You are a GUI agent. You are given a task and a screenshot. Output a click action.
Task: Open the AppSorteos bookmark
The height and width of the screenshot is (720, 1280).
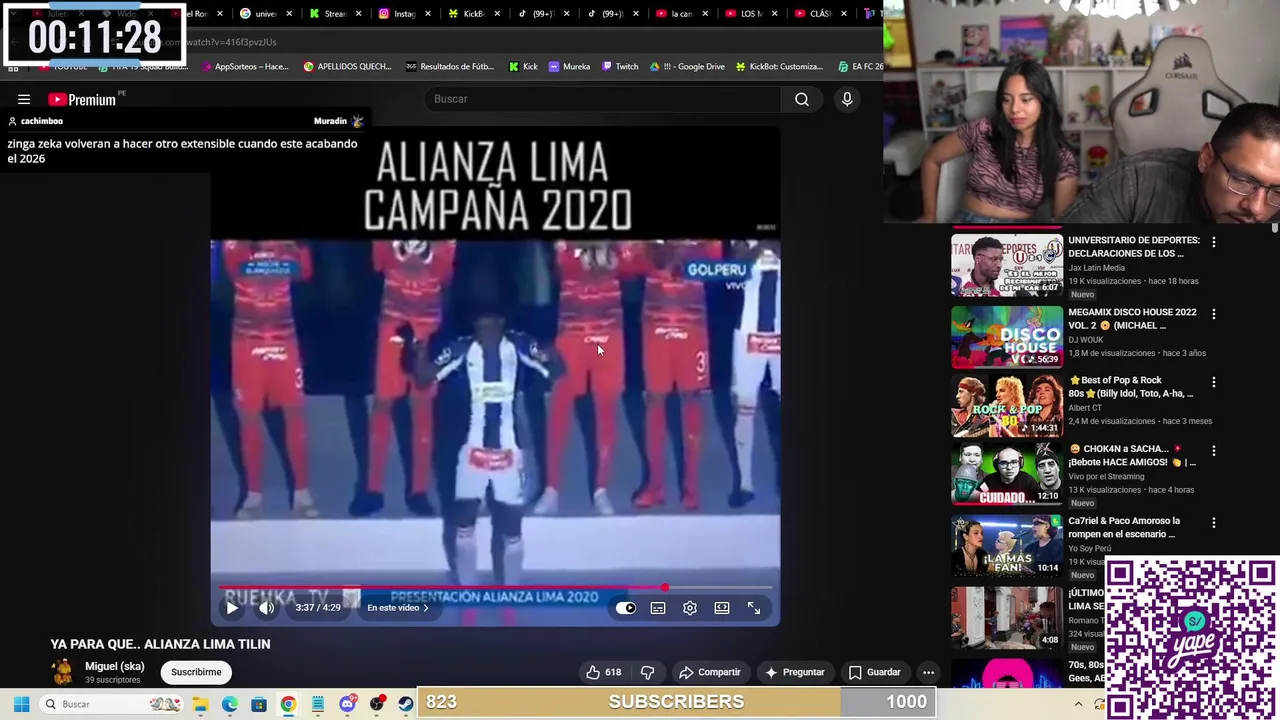pyautogui.click(x=243, y=67)
